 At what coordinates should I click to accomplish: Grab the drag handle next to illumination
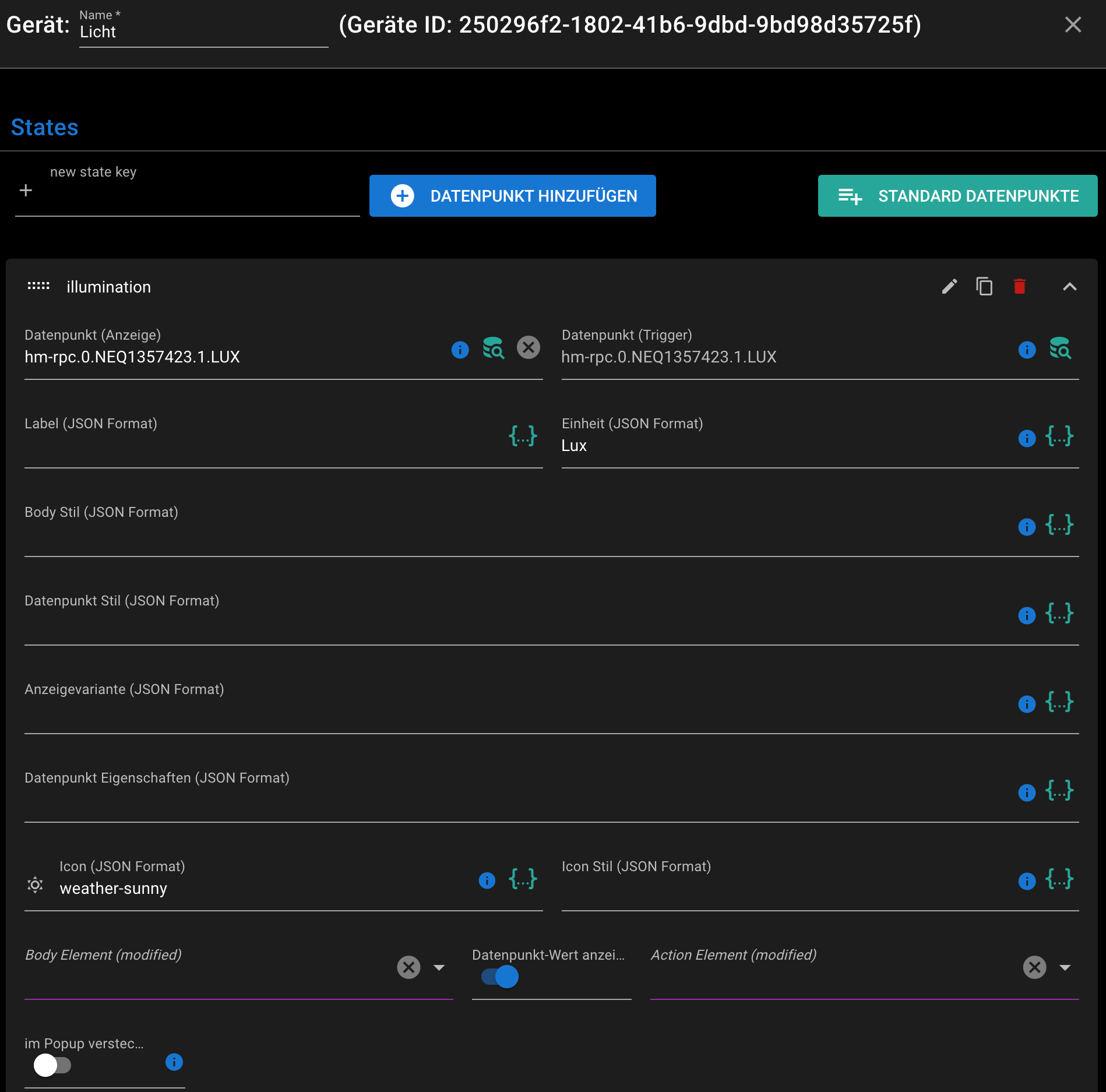point(38,286)
